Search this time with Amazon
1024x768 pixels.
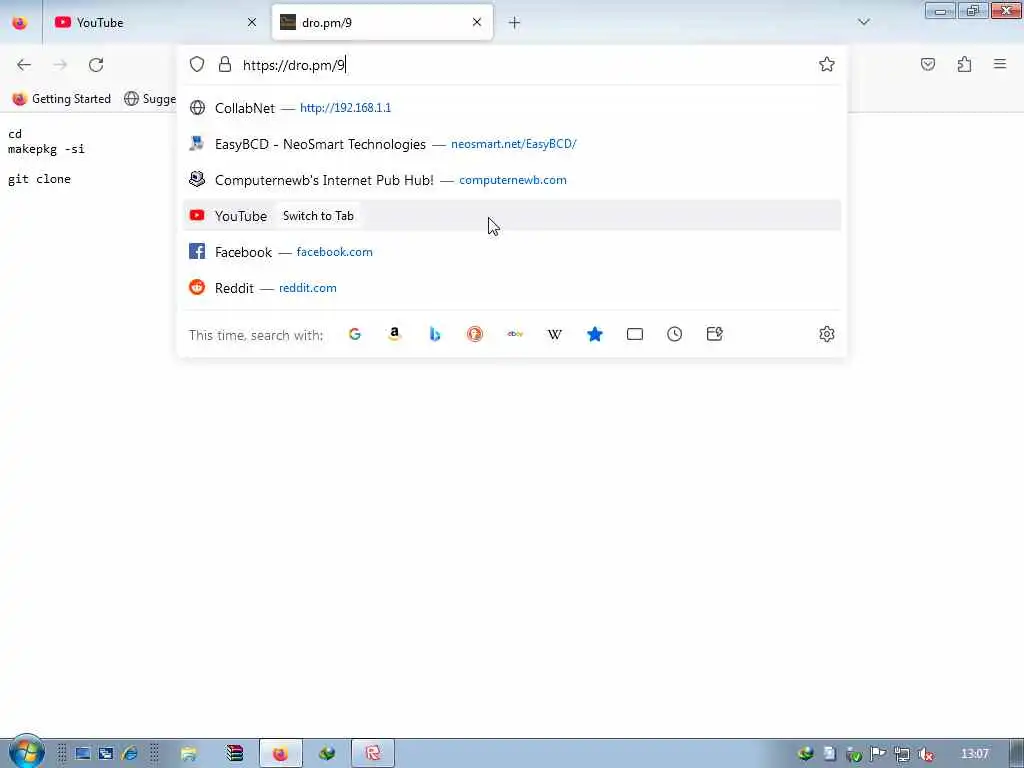pos(394,334)
